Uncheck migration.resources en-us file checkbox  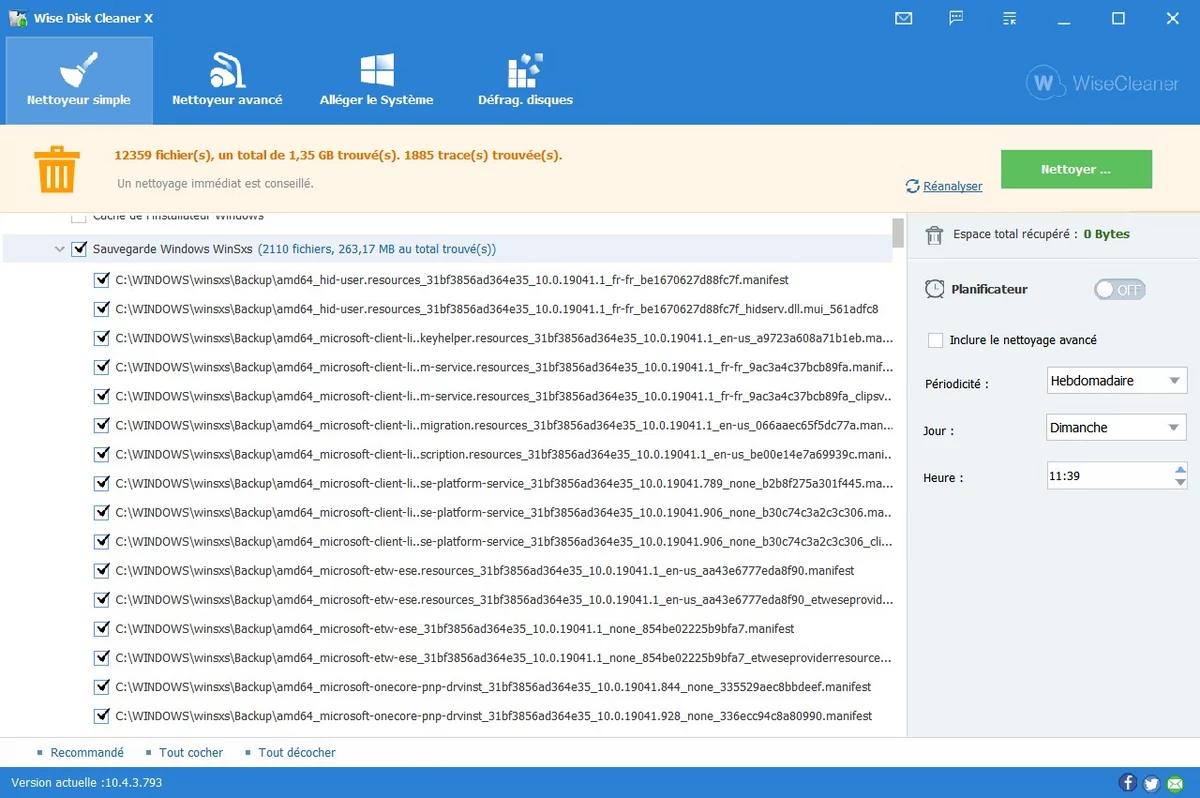(x=101, y=425)
